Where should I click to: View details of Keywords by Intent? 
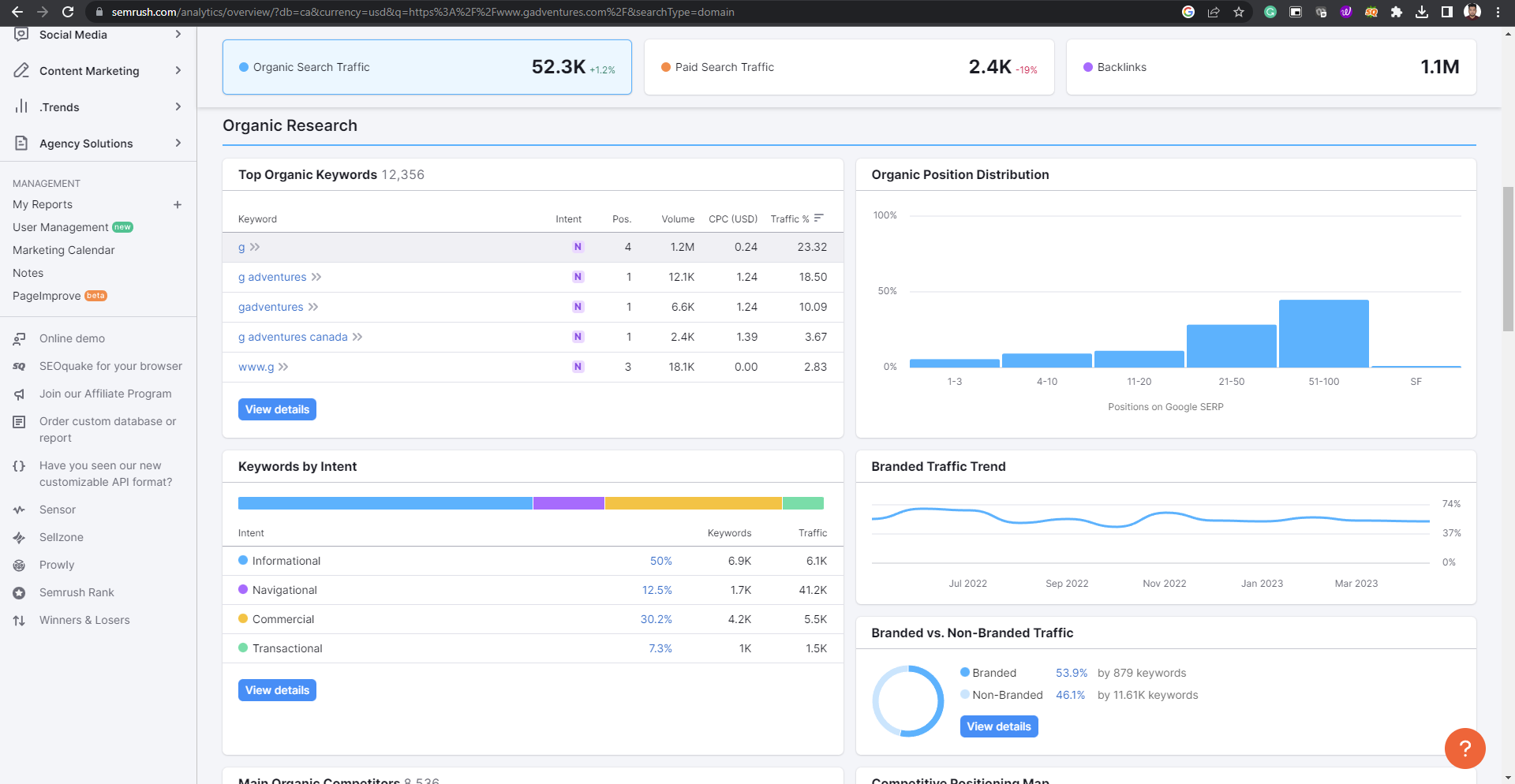[x=277, y=690]
